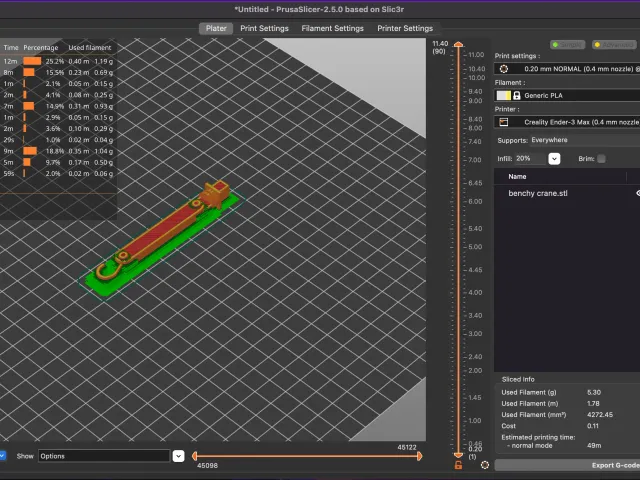The width and height of the screenshot is (640, 480).
Task: Click the 45098 move count label
Action: tap(207, 465)
